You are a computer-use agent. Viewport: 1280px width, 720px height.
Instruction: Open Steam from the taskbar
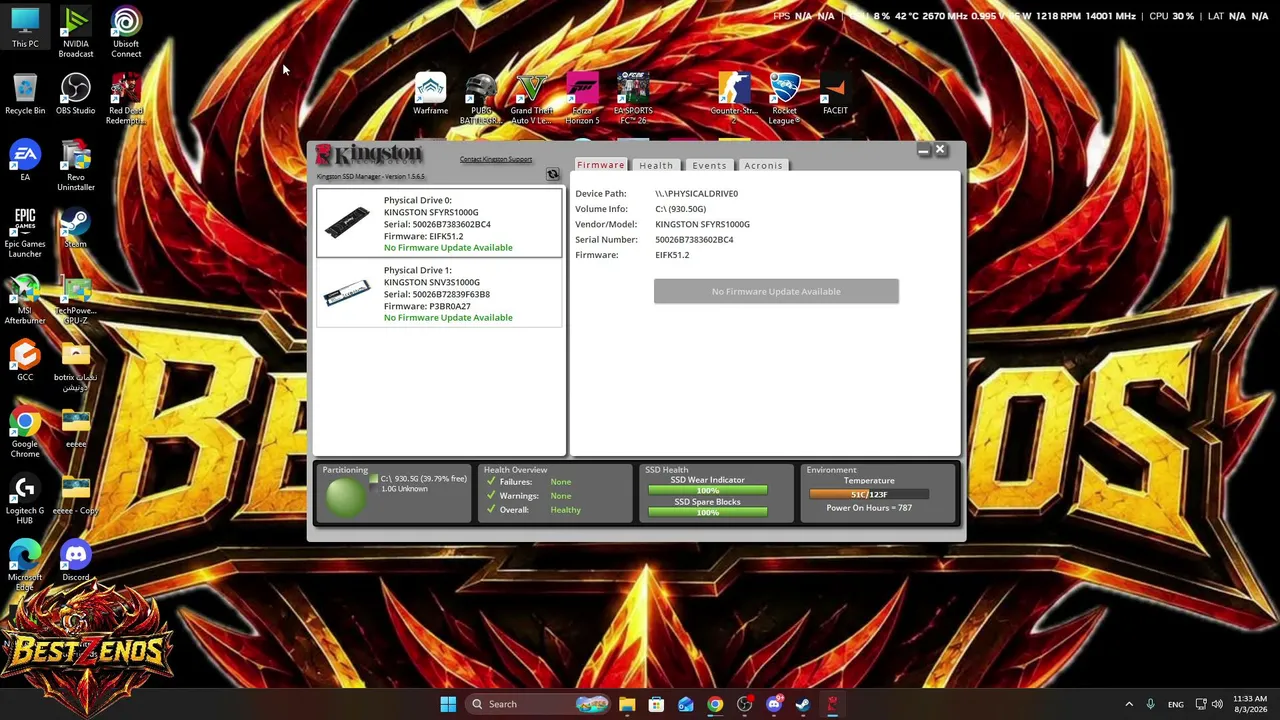click(802, 704)
